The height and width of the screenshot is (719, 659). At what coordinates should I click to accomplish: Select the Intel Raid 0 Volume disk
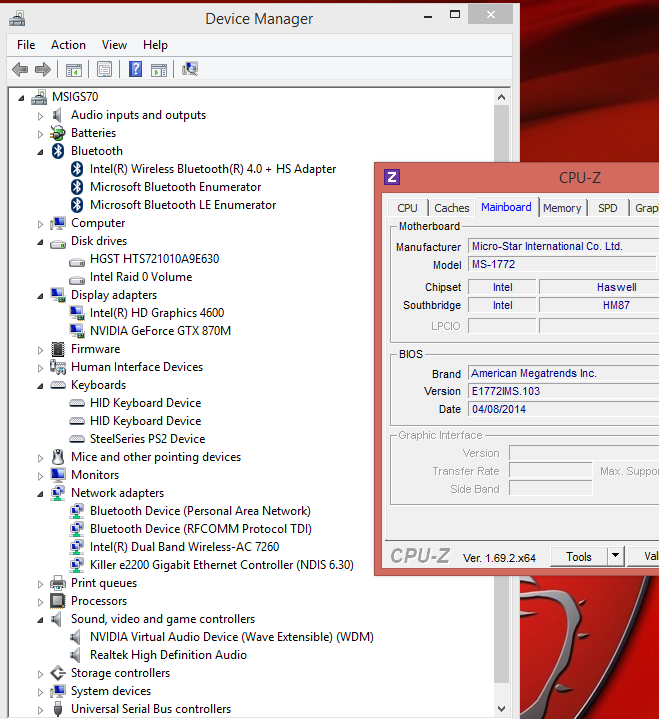pos(140,277)
